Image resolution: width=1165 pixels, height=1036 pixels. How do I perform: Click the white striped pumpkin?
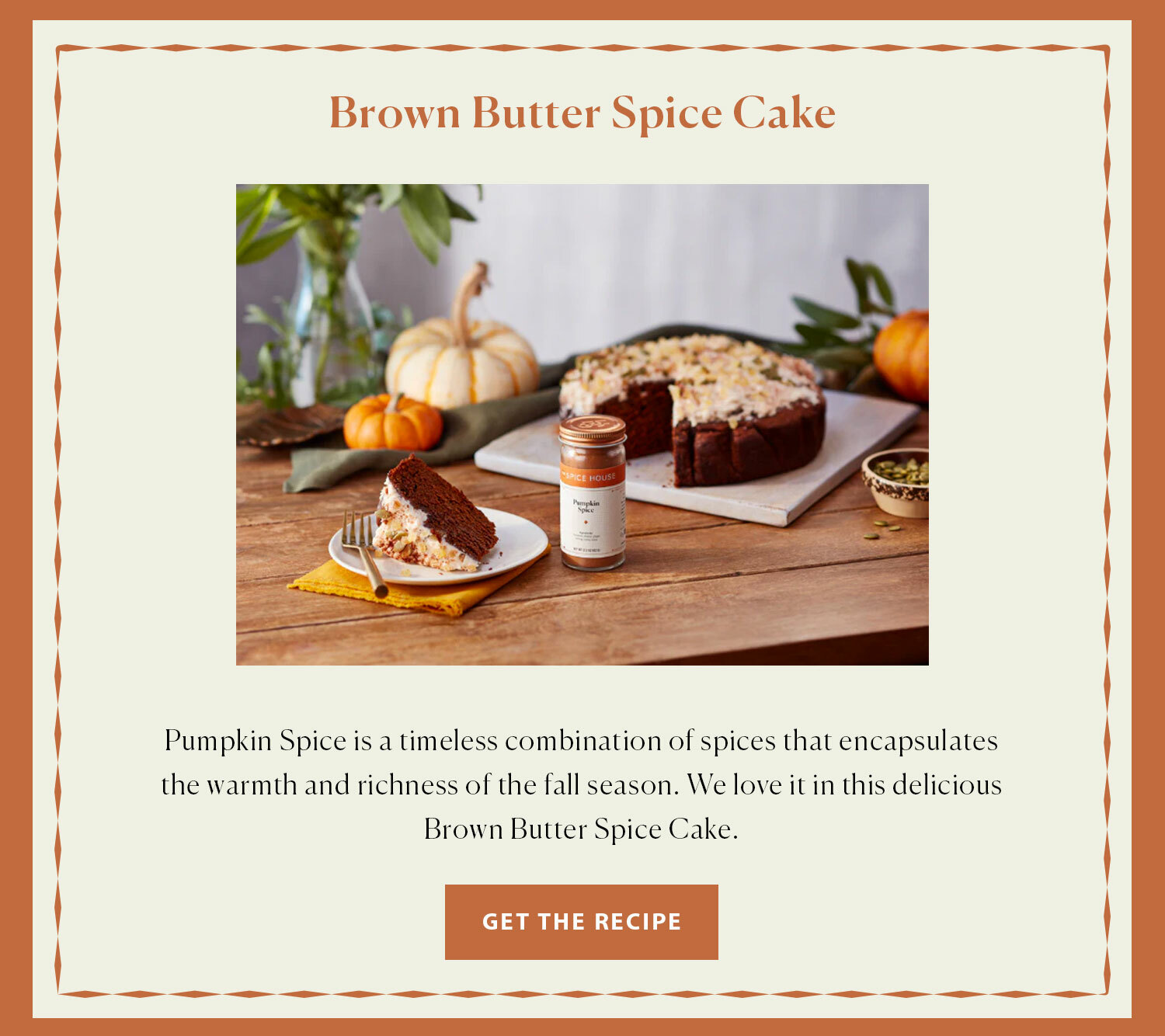pos(462,348)
